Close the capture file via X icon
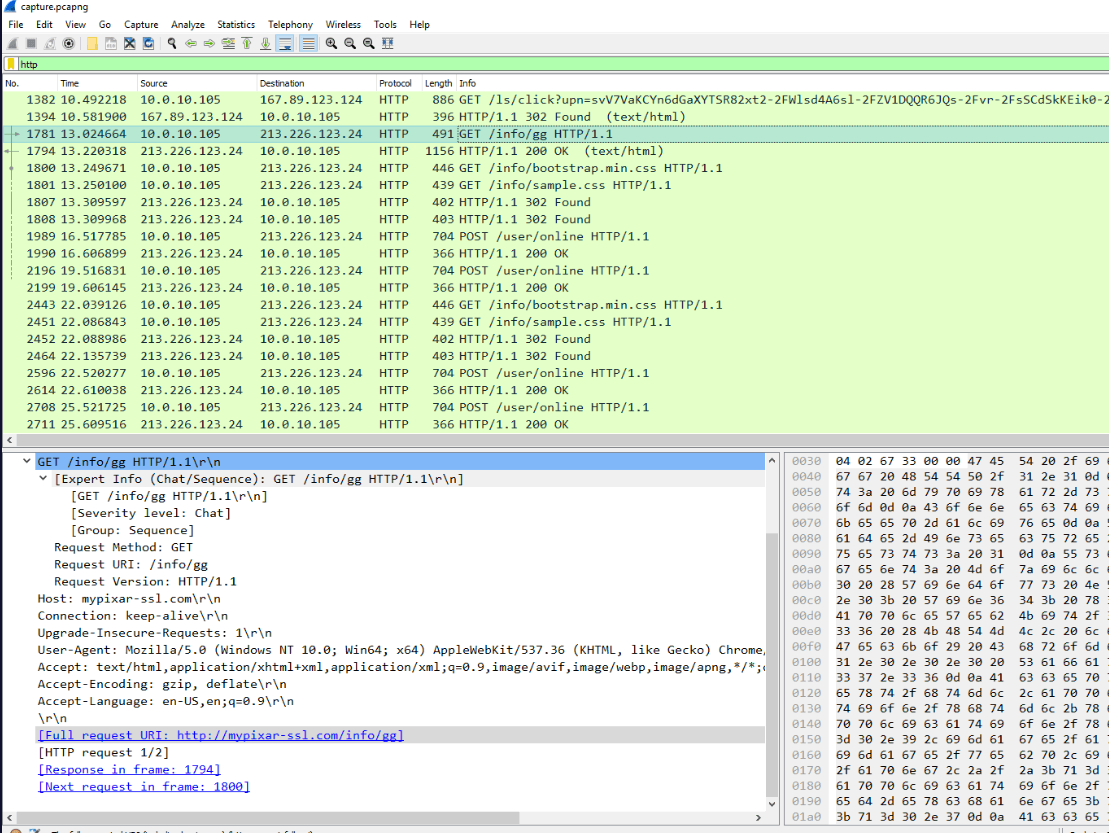 pos(129,43)
